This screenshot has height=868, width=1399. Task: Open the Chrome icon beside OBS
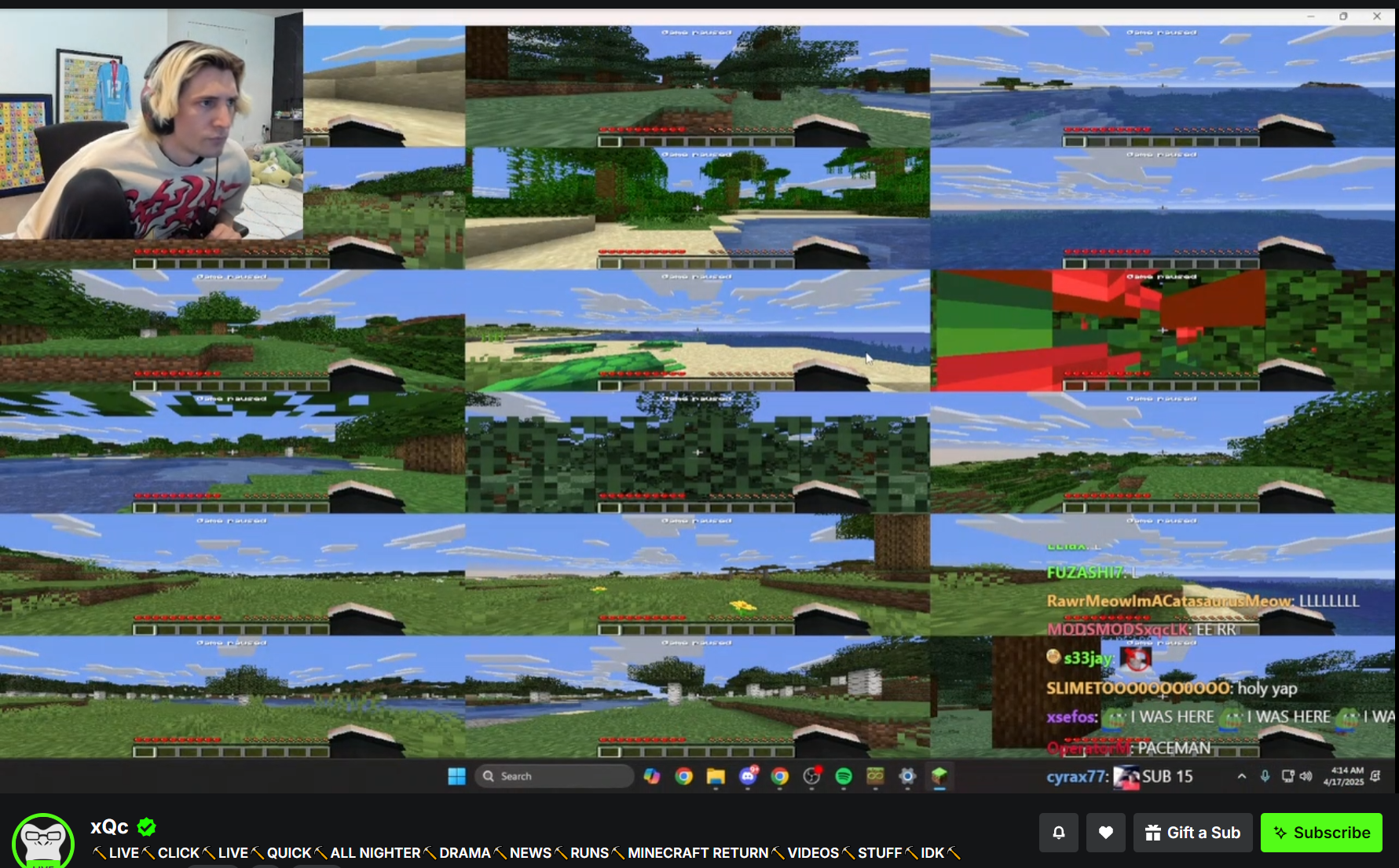[x=780, y=776]
